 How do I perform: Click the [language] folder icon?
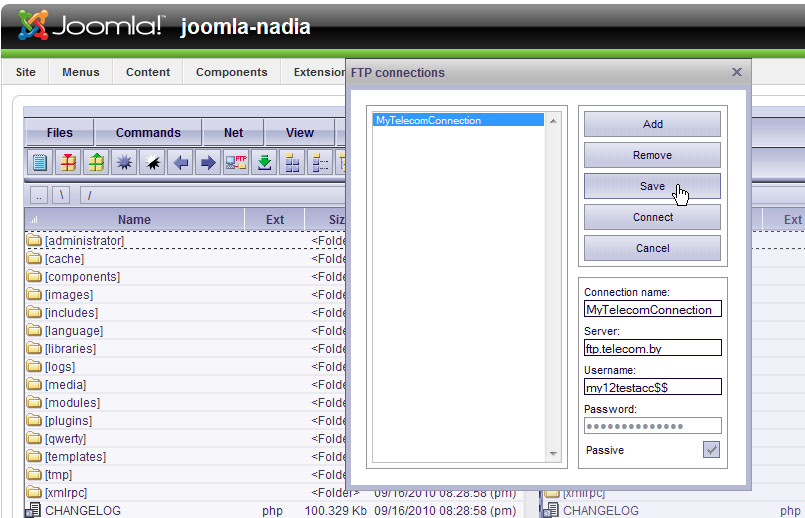[34, 330]
